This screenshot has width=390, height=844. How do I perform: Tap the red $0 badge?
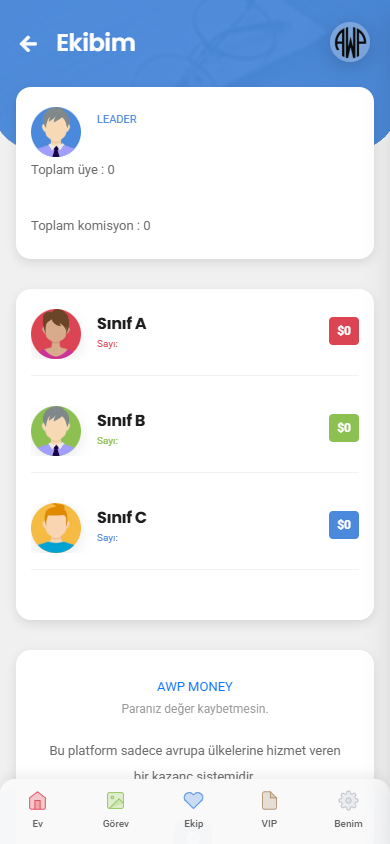pos(344,331)
